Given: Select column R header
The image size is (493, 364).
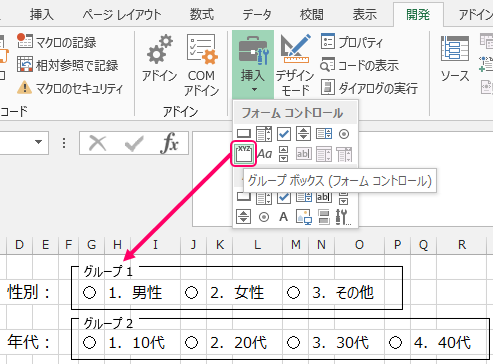Looking at the screenshot, I should click(462, 245).
